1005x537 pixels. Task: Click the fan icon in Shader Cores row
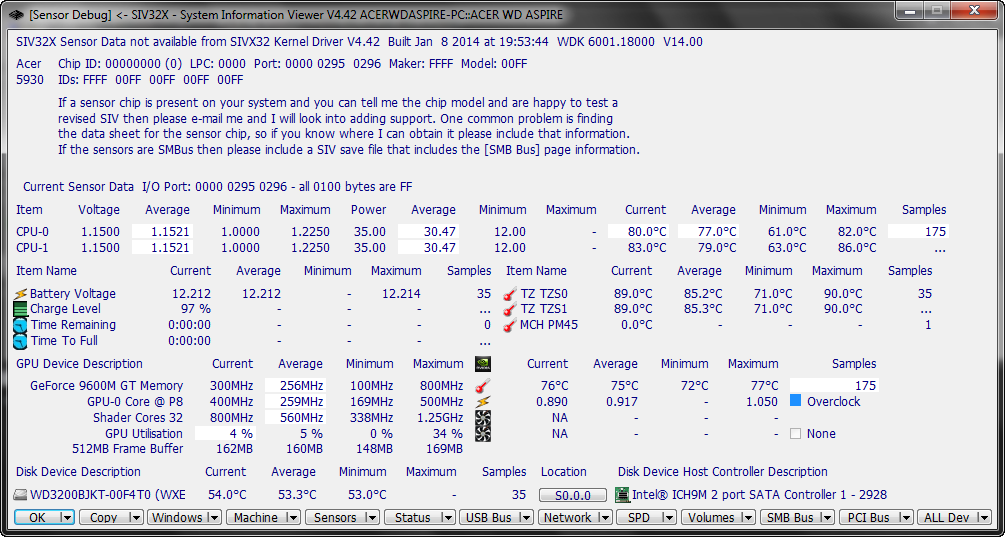tap(483, 418)
